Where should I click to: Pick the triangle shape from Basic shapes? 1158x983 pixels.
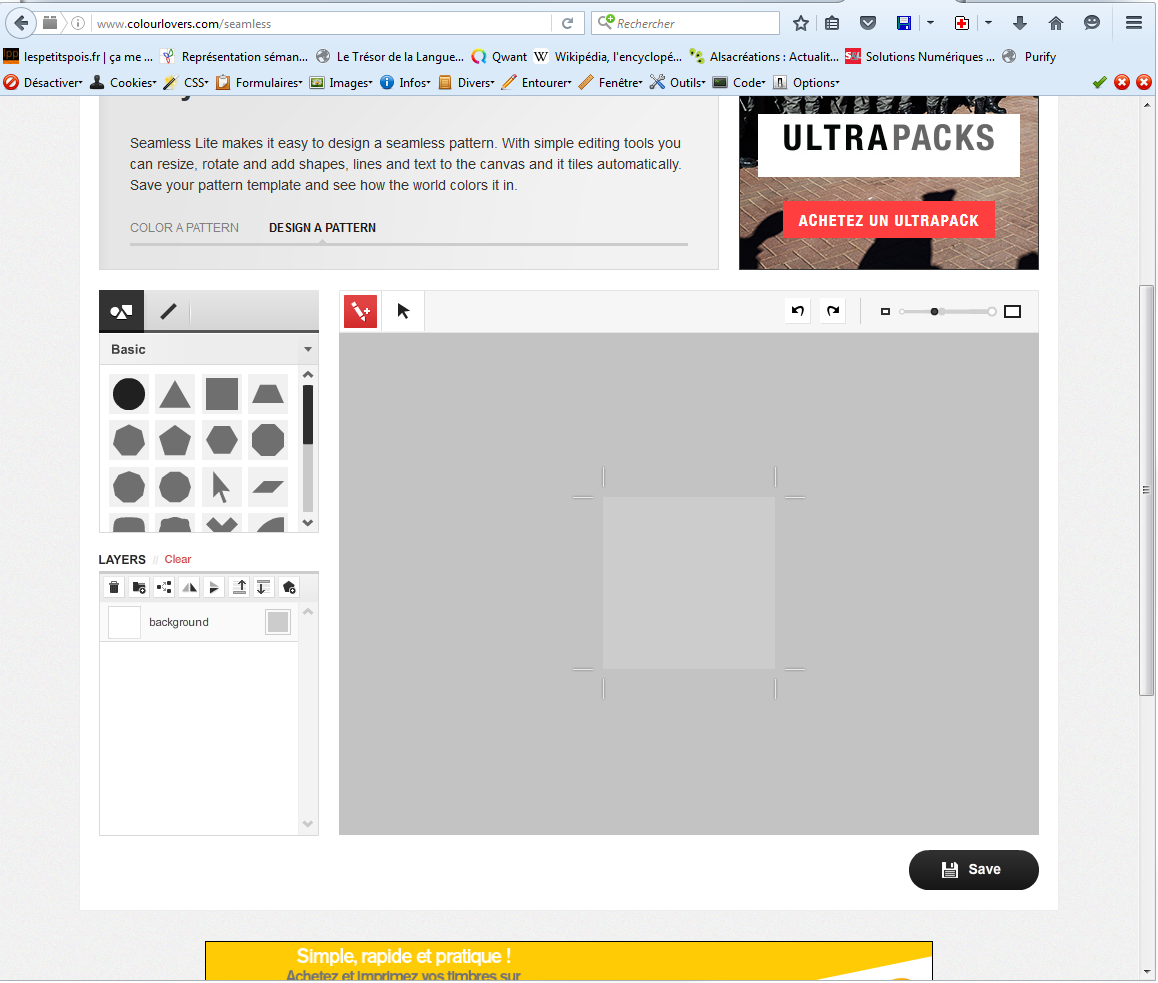175,394
